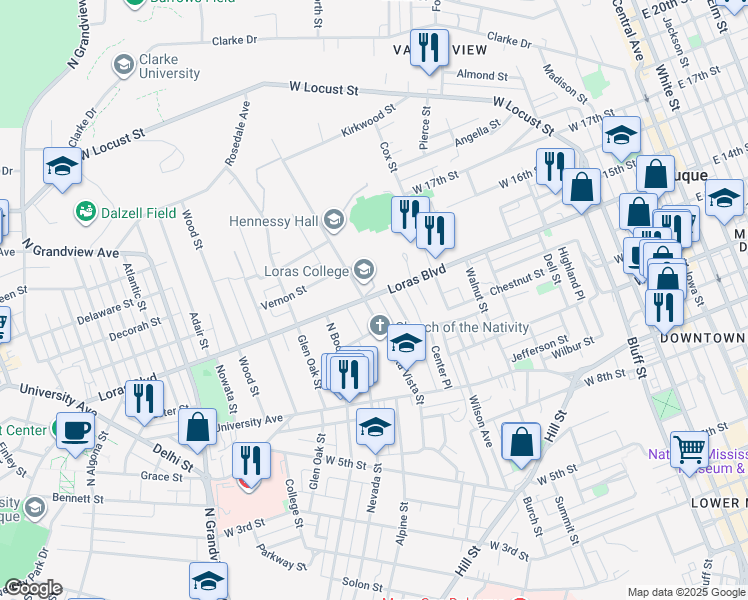
Task: Select the shopping bag marker near Delhi St
Action: [x=198, y=426]
